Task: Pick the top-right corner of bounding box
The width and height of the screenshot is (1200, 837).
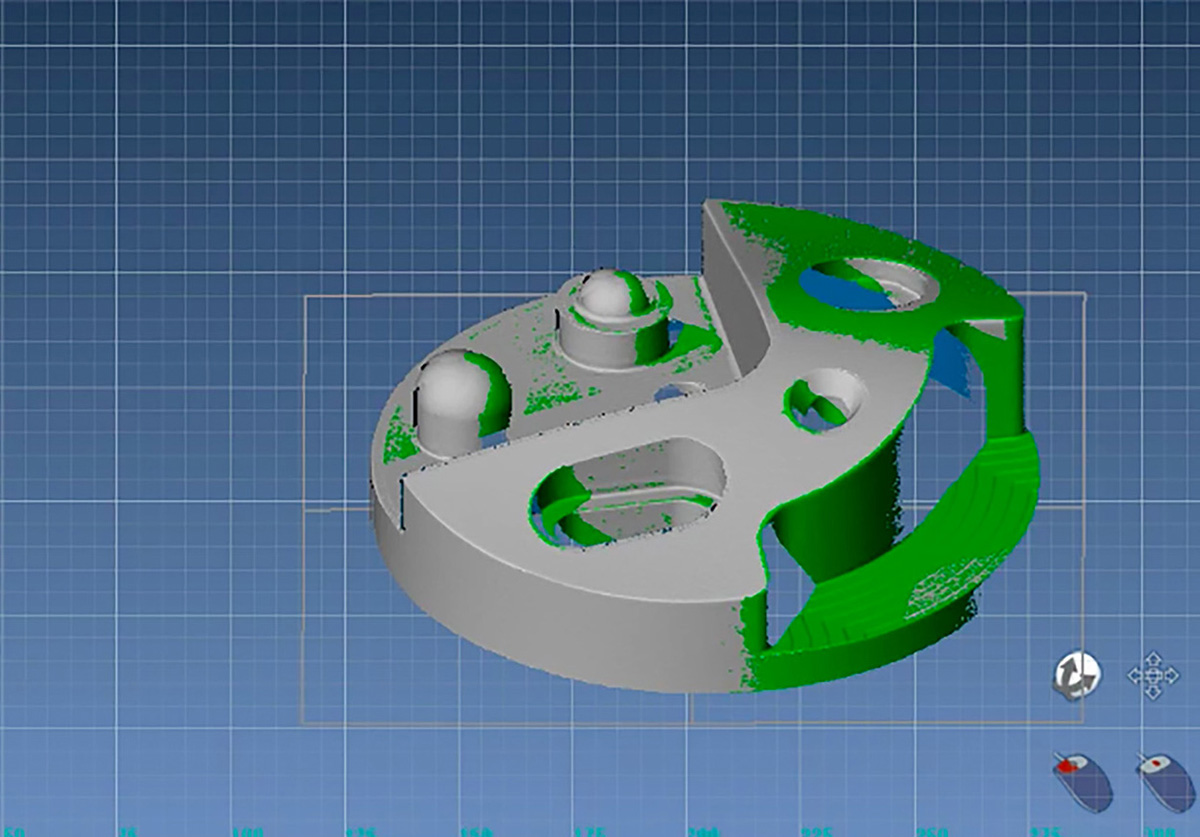Action: click(1084, 294)
